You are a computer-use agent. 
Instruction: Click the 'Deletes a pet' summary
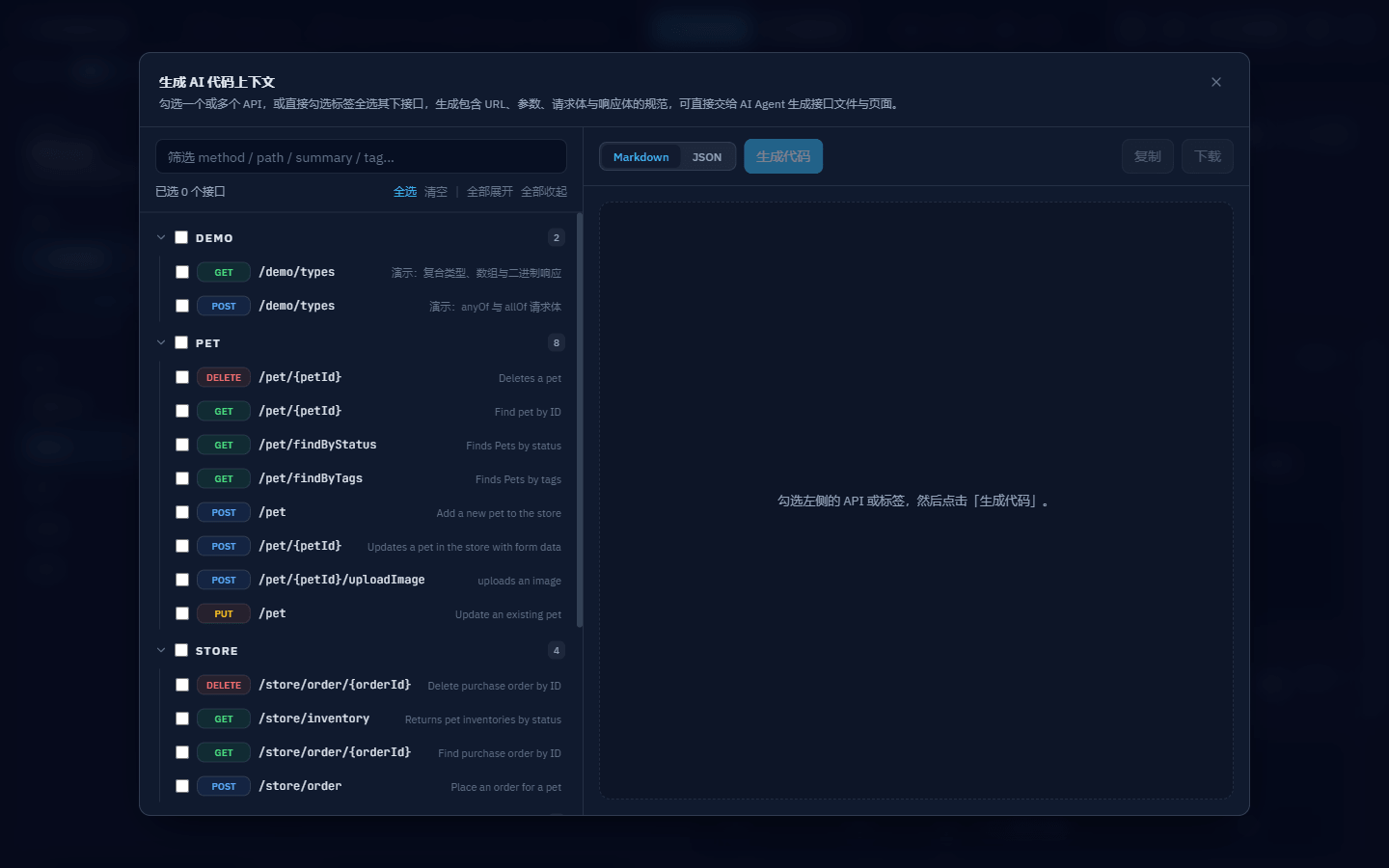click(530, 378)
